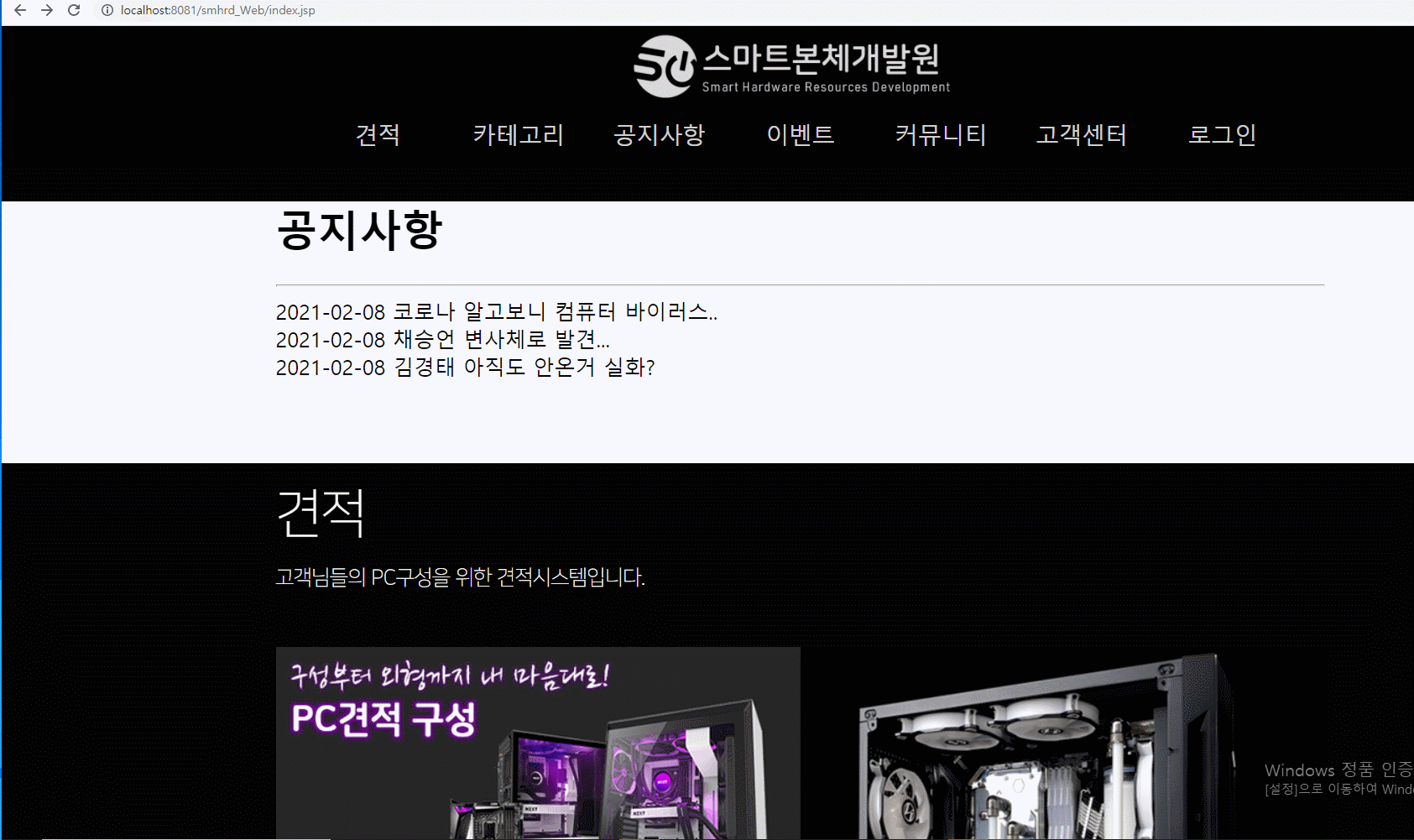Viewport: 1414px width, 840px height.
Task: Click the browser forward arrow
Action: (x=47, y=10)
